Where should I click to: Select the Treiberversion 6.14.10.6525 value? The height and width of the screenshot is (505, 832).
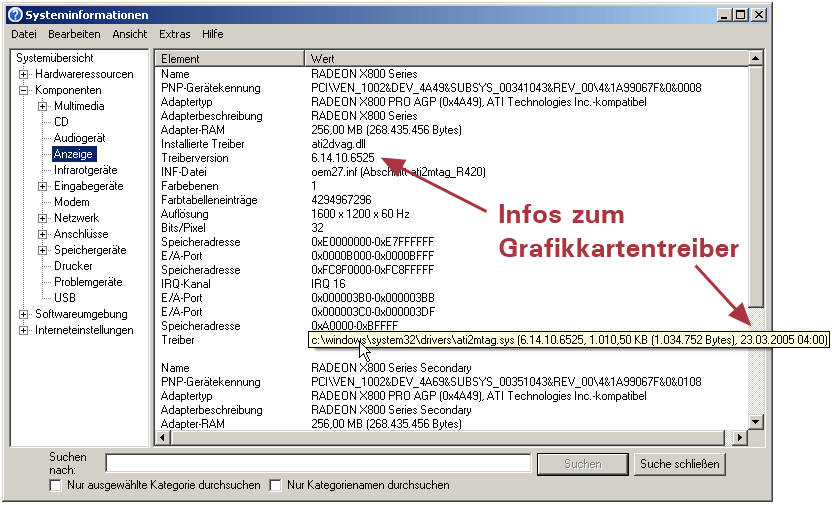click(x=343, y=158)
